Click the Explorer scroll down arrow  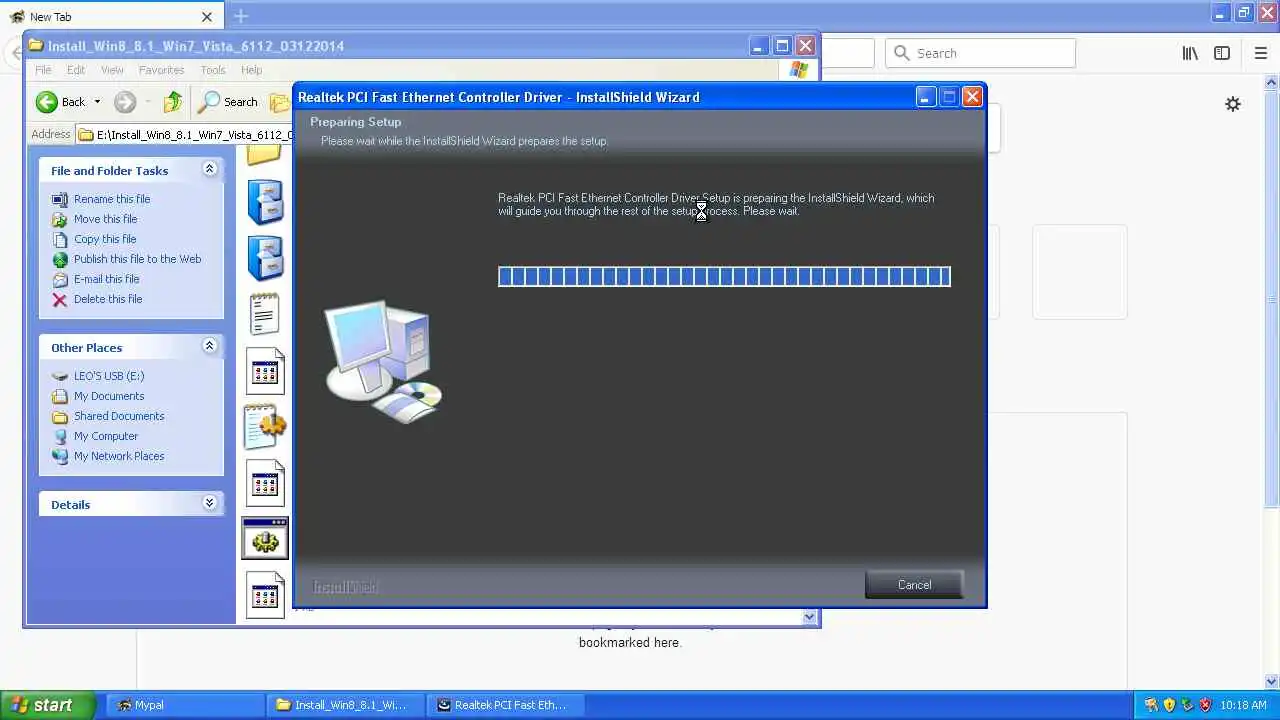click(810, 616)
